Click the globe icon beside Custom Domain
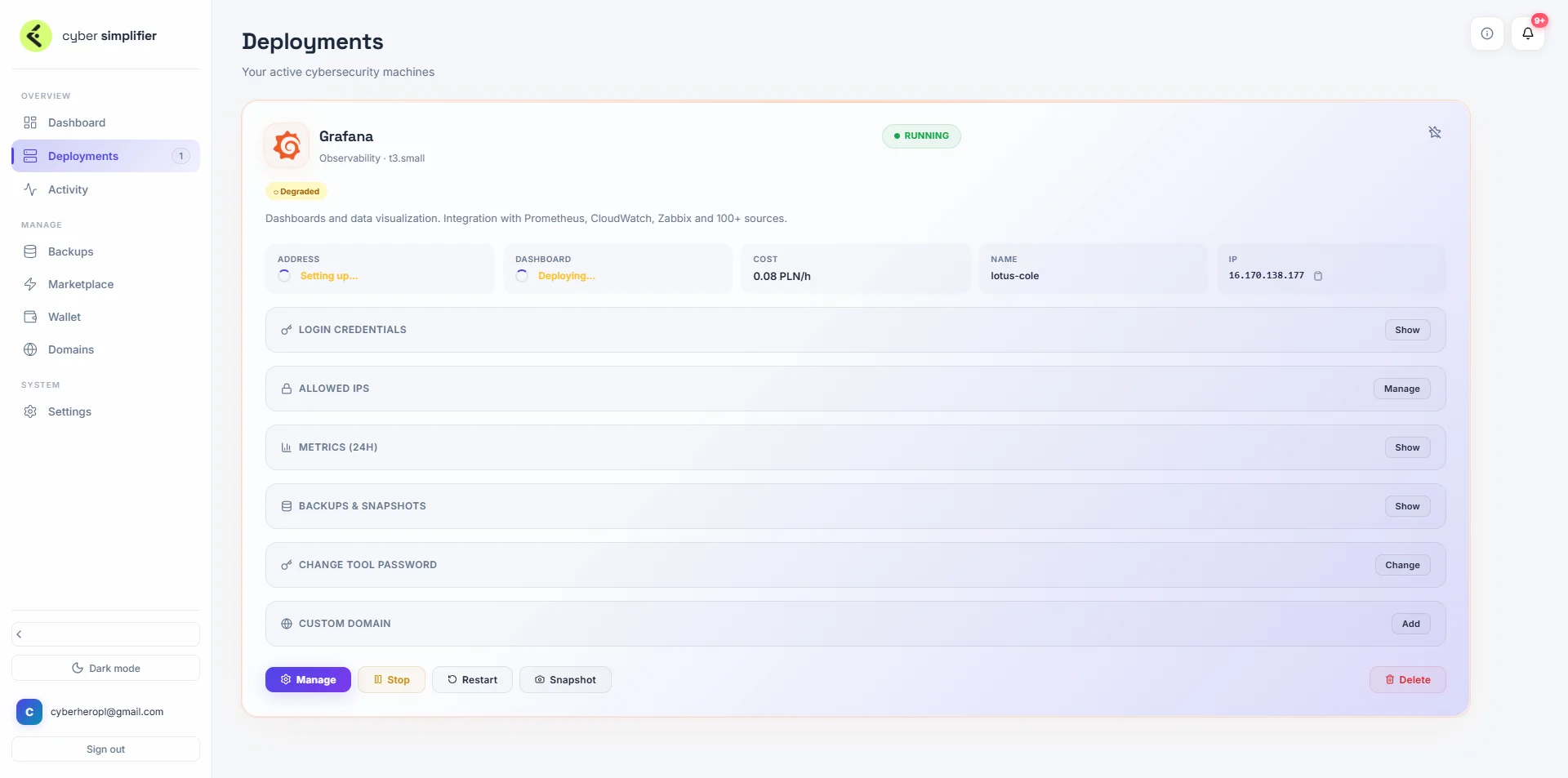 286,624
